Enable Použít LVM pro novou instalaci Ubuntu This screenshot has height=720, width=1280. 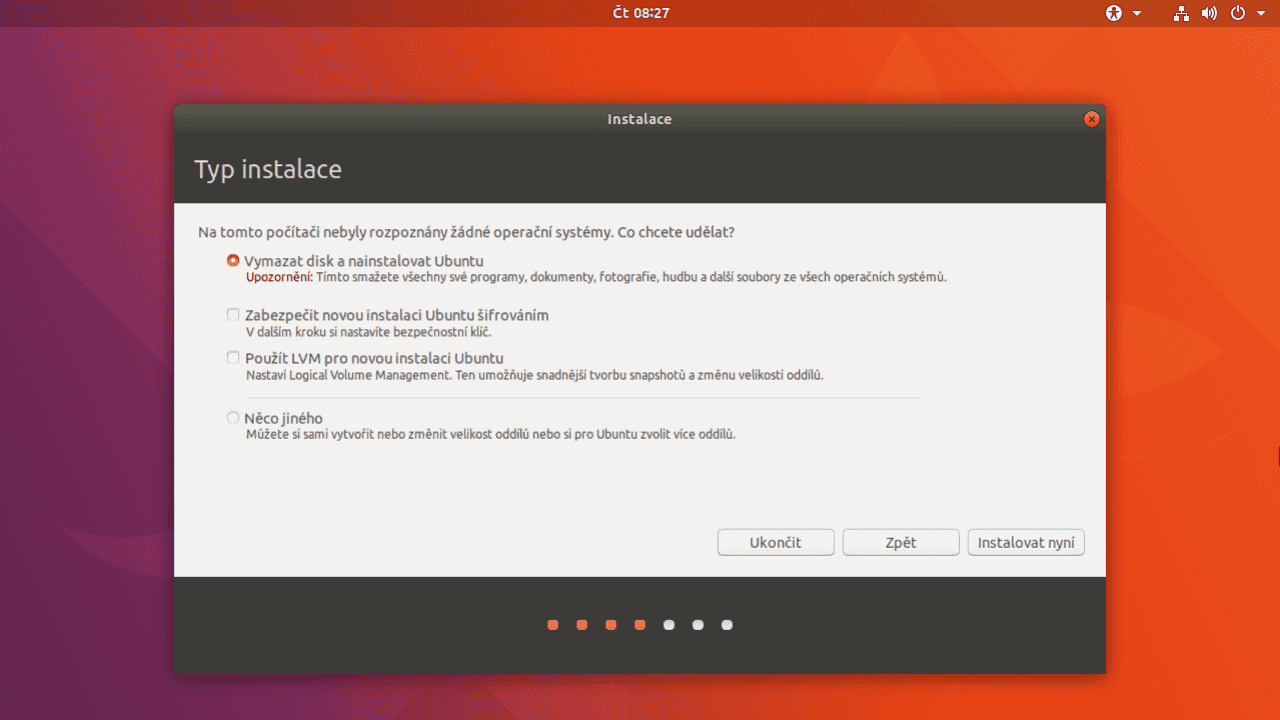232,357
